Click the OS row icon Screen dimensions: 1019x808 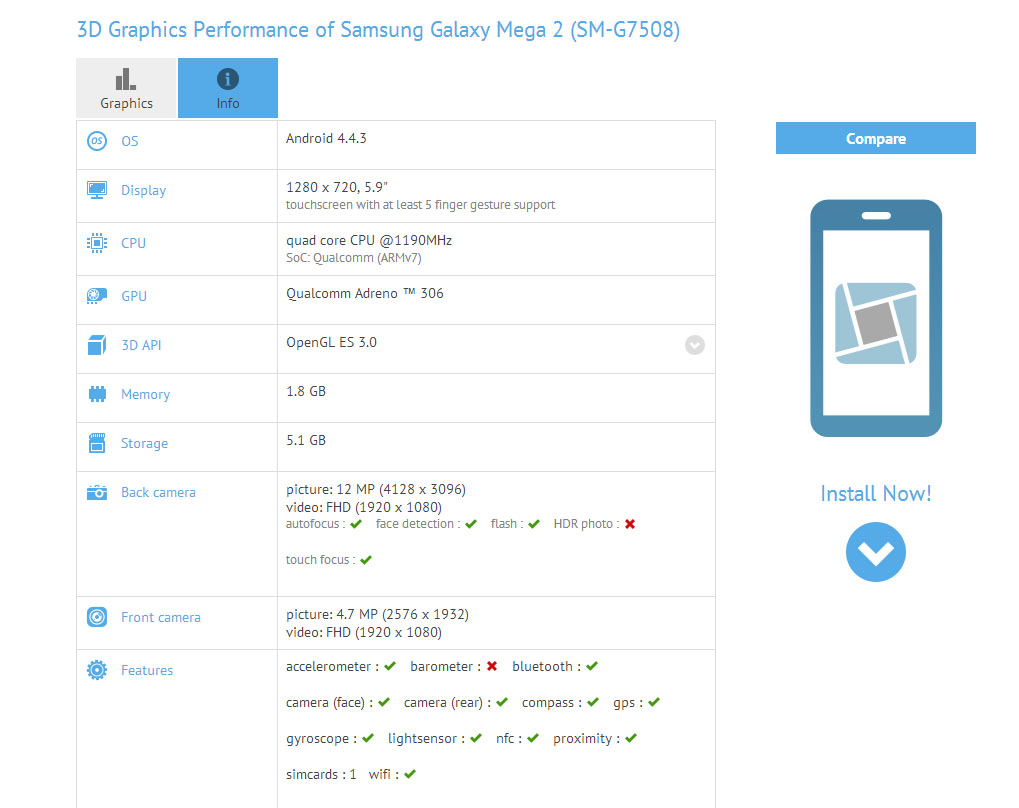pyautogui.click(x=97, y=140)
